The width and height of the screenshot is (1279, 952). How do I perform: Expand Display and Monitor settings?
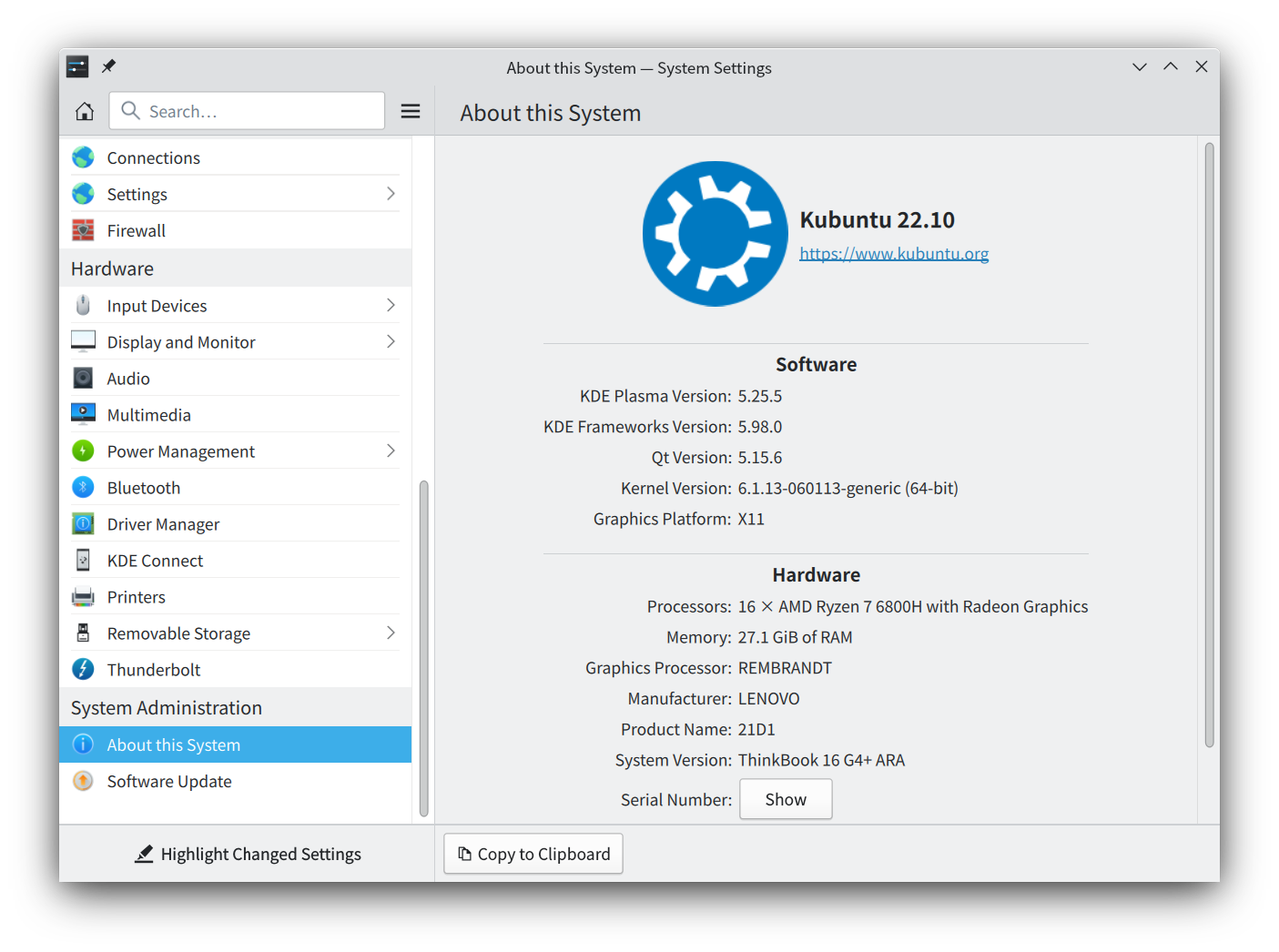pos(391,341)
